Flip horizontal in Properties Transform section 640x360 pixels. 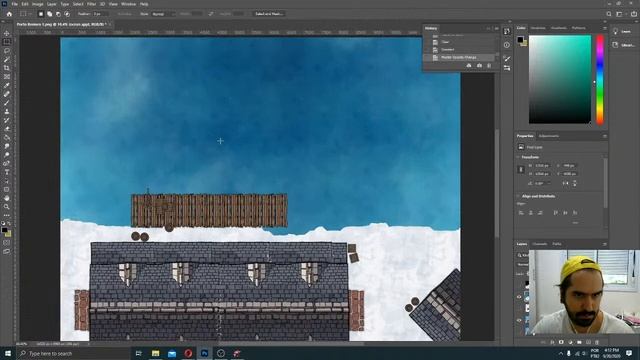tap(565, 183)
